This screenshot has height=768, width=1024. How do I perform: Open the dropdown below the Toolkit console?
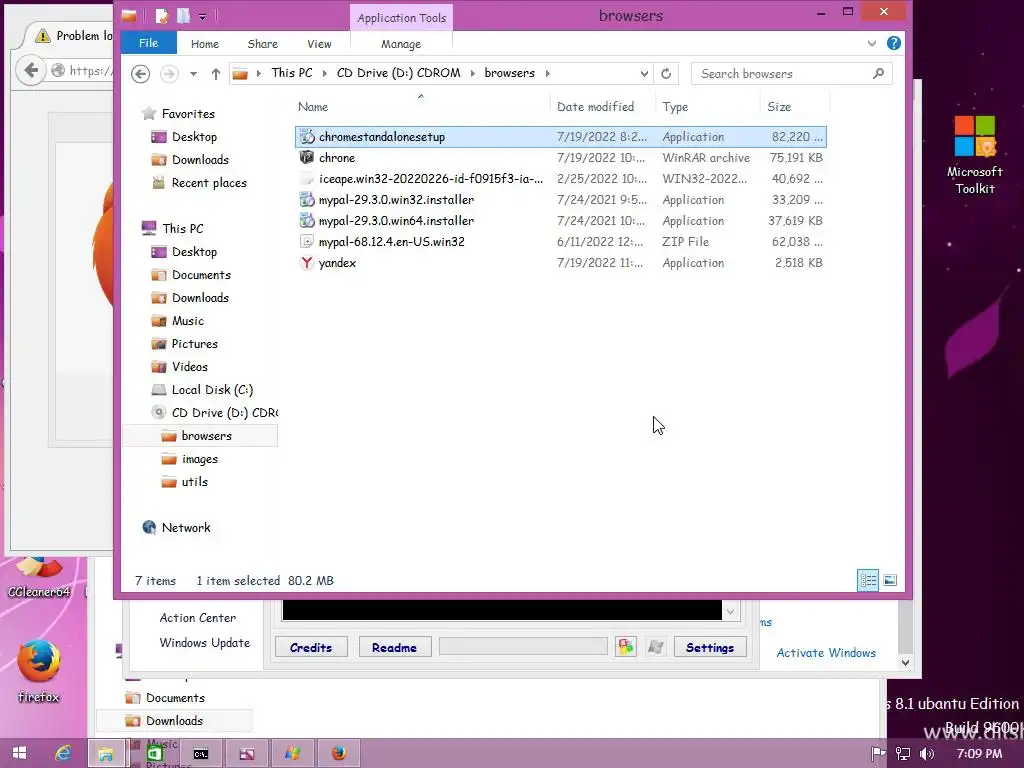pos(731,611)
